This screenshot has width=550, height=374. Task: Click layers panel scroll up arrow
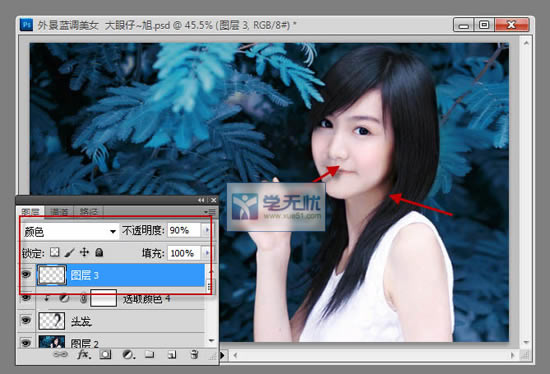click(211, 271)
